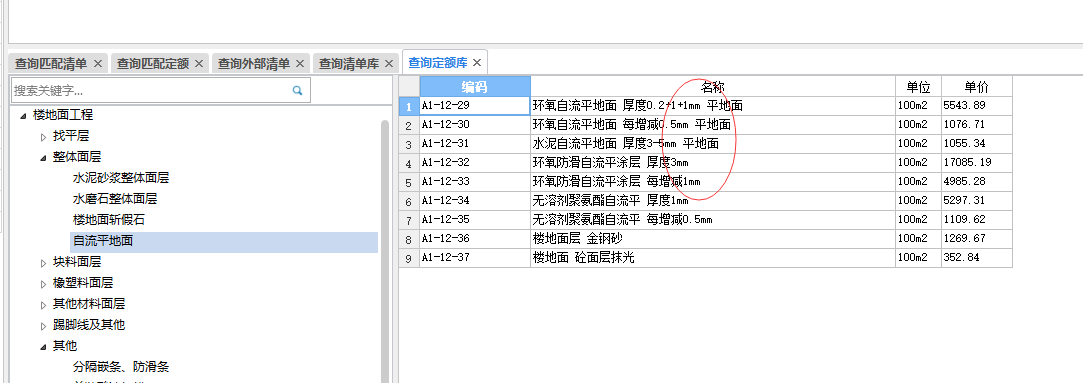
Task: Collapse the 楼地面工程 tree node
Action: click(x=24, y=115)
